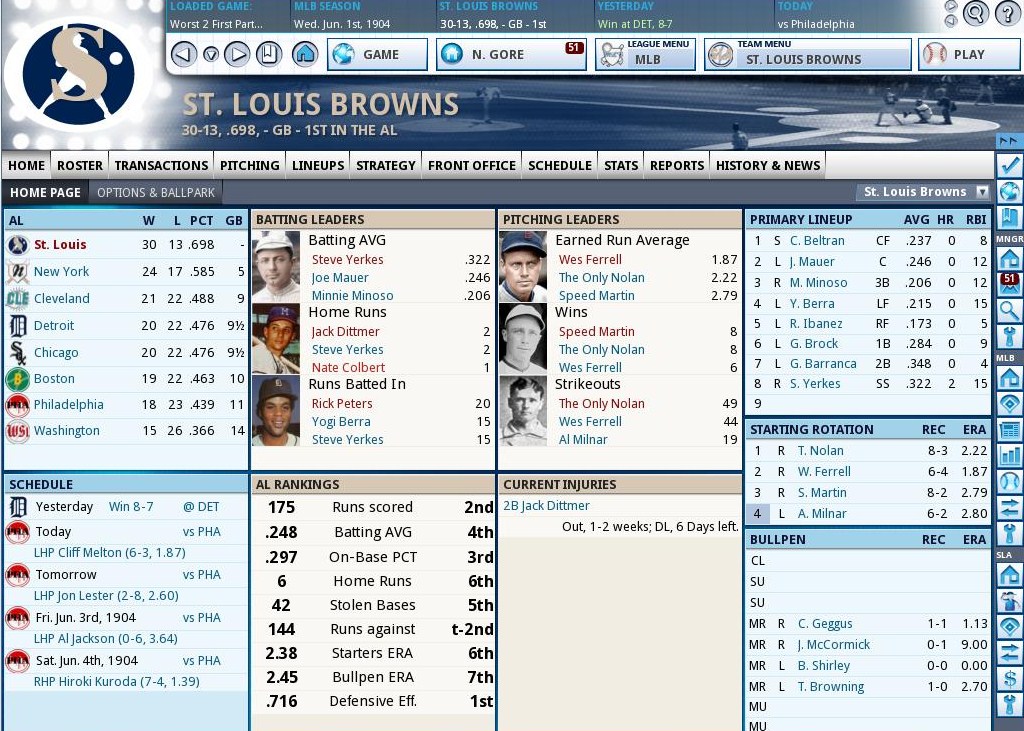Open the ROSTER tab

(80, 165)
